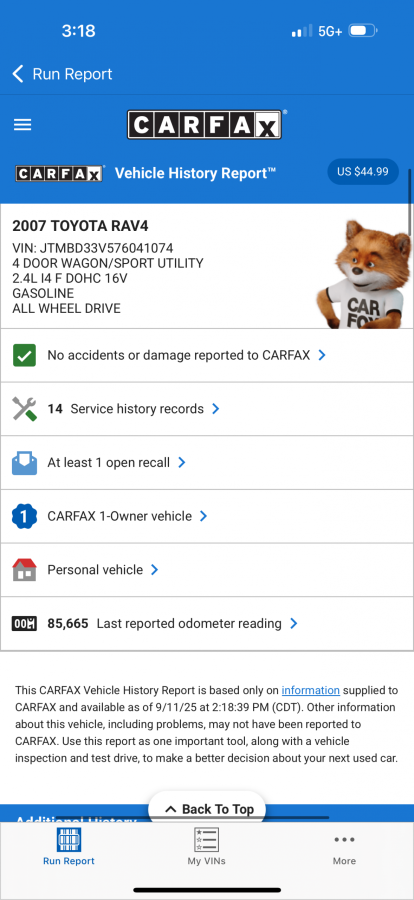
Task: Click the wrench service history icon
Action: (x=24, y=409)
